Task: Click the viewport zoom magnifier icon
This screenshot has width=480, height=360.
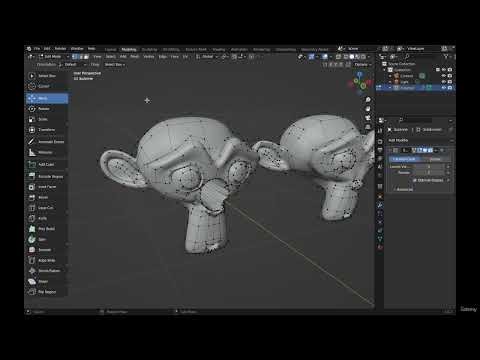Action: 368,100
